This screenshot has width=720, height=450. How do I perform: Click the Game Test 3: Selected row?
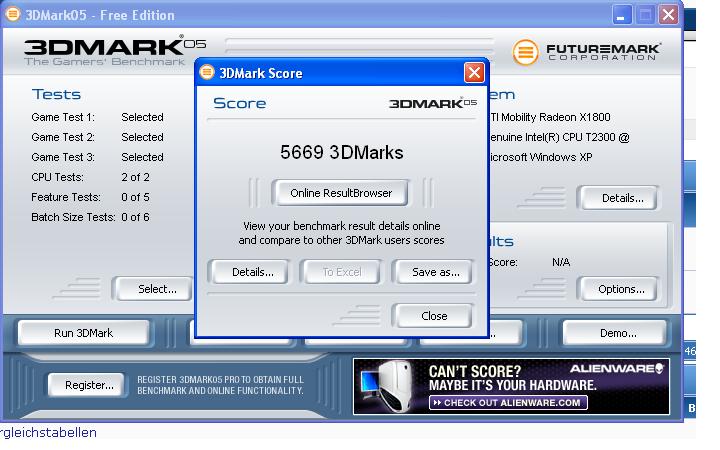click(97, 157)
